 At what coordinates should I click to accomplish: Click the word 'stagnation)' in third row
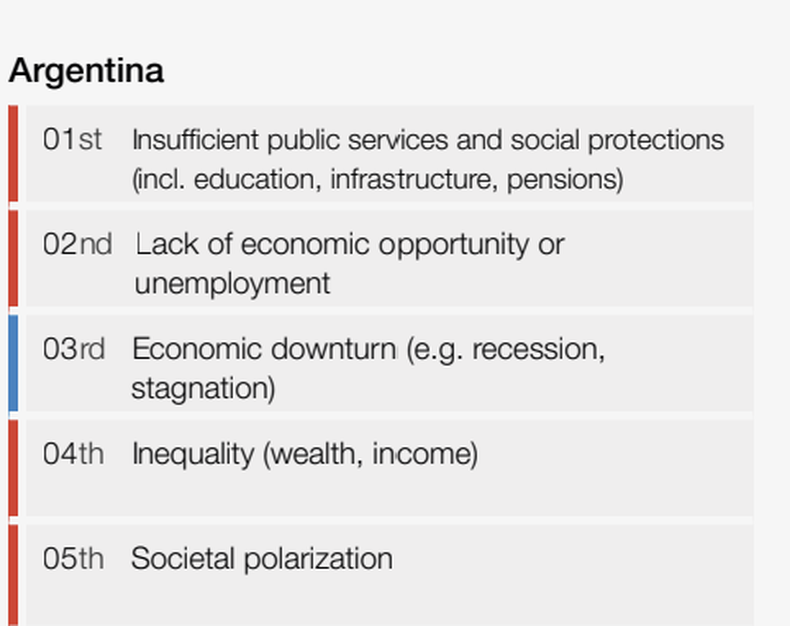coord(204,389)
